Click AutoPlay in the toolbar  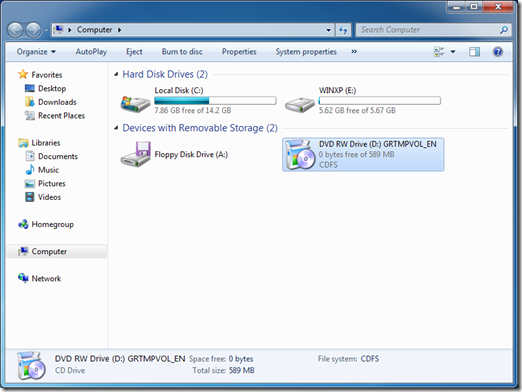pyautogui.click(x=91, y=52)
